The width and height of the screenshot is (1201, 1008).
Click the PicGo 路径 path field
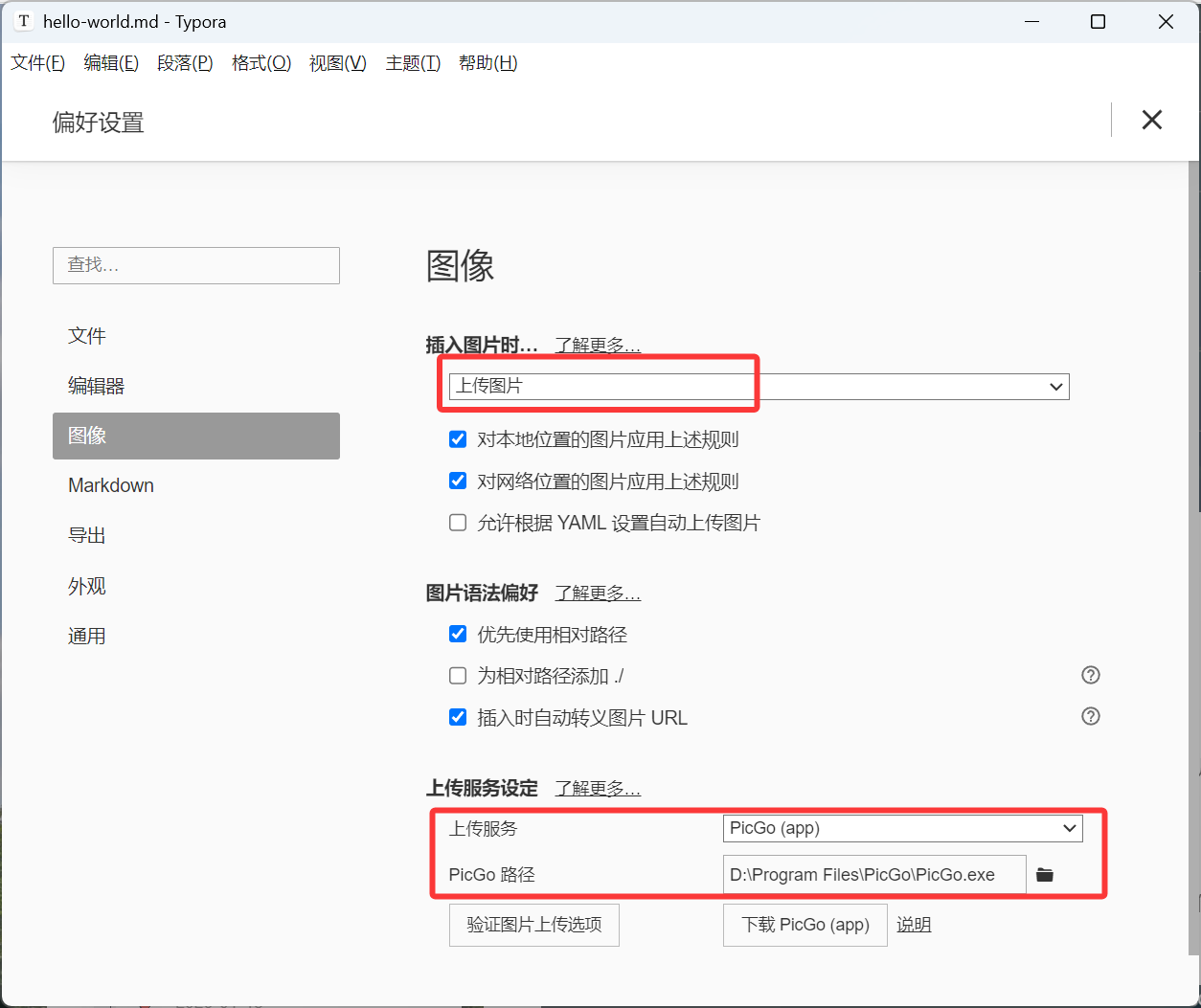[x=874, y=875]
